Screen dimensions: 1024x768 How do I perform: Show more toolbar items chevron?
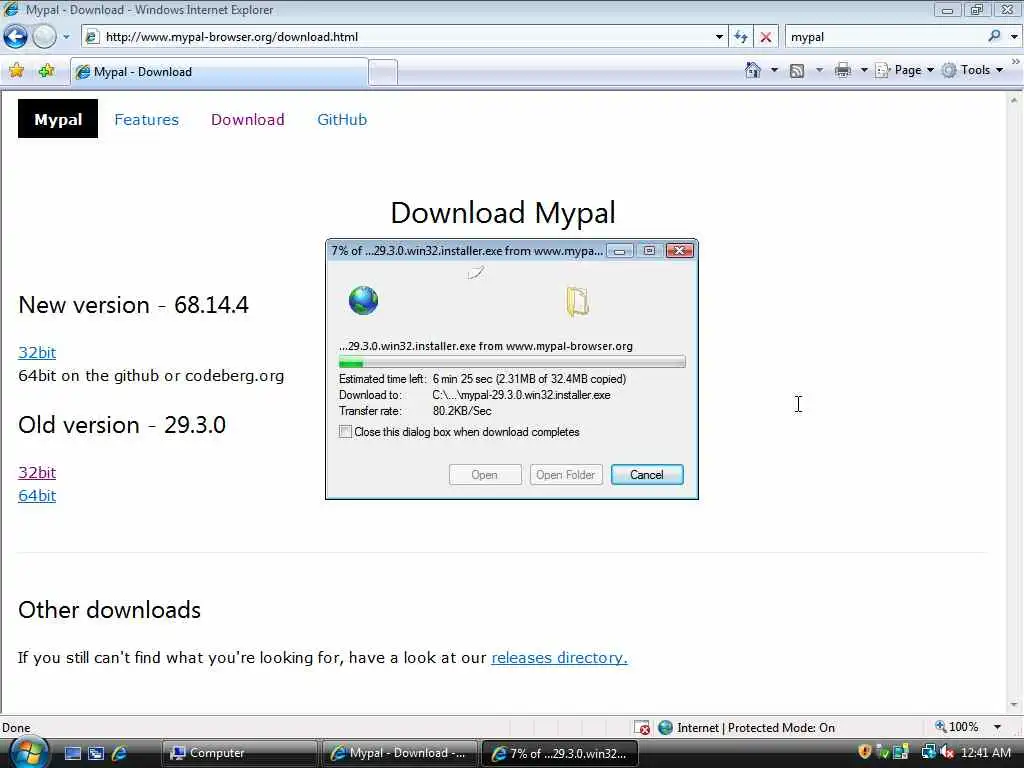click(x=1016, y=61)
